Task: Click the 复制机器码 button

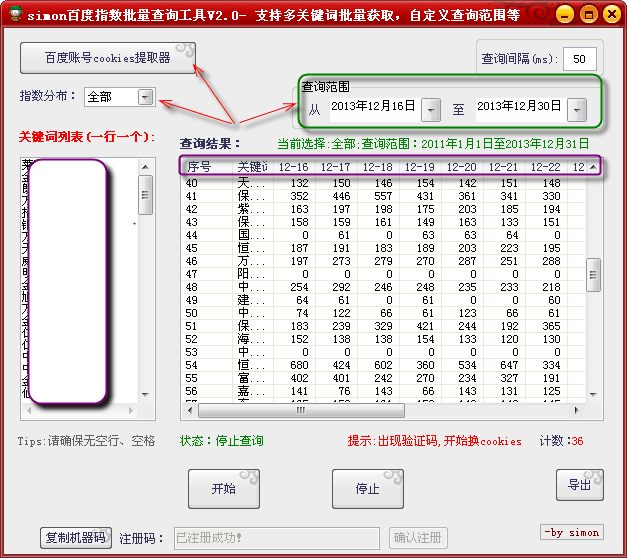Action: [x=76, y=537]
